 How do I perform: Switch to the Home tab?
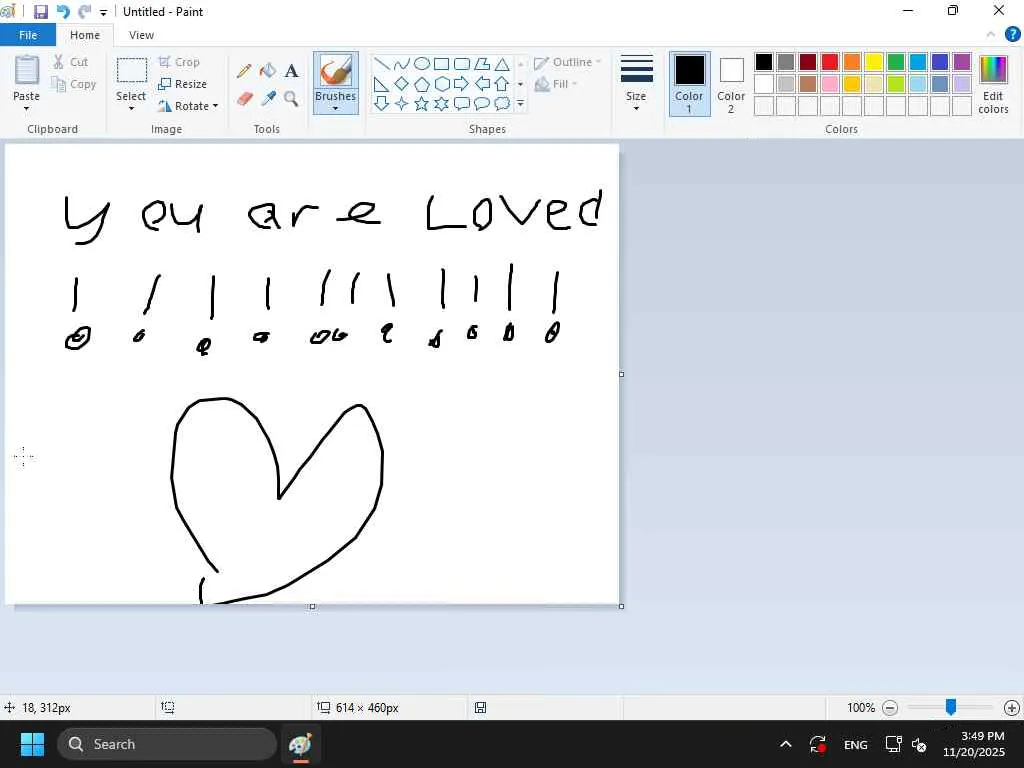click(x=85, y=35)
